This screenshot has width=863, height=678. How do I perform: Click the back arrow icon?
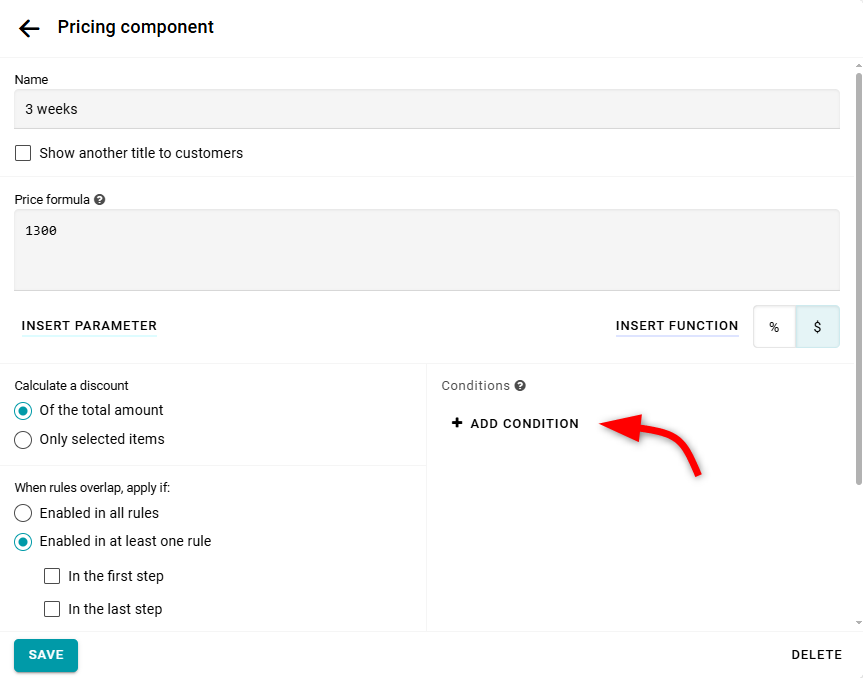point(29,28)
